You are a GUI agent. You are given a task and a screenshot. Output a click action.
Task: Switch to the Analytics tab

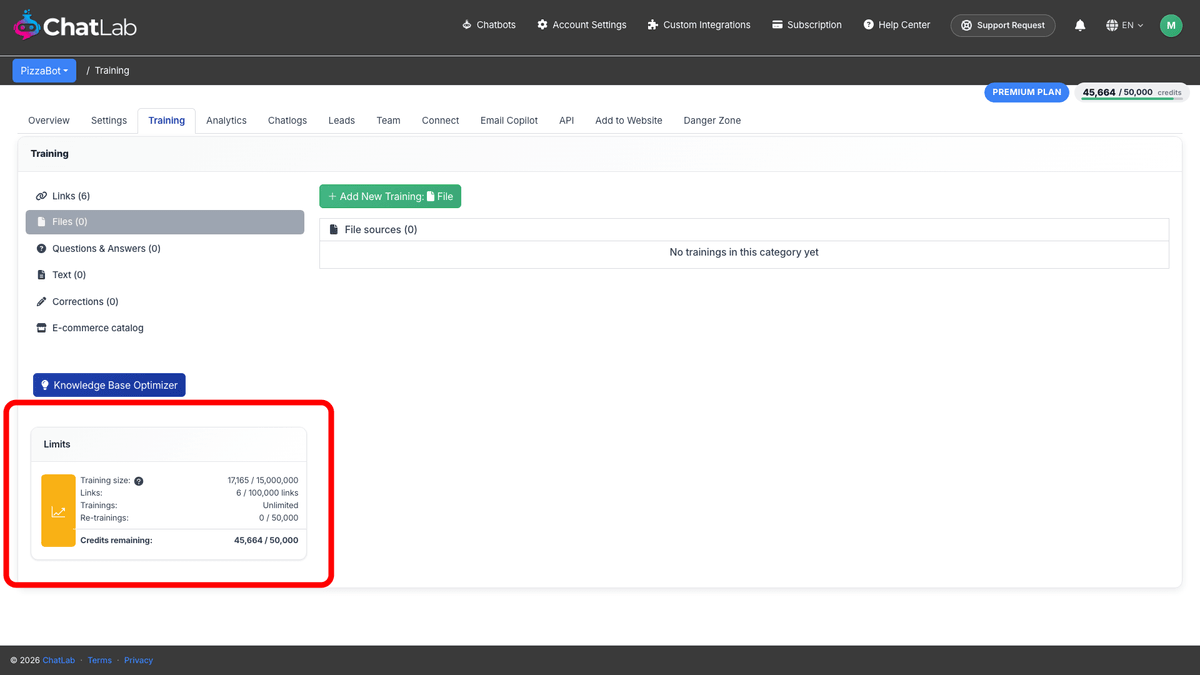point(226,120)
